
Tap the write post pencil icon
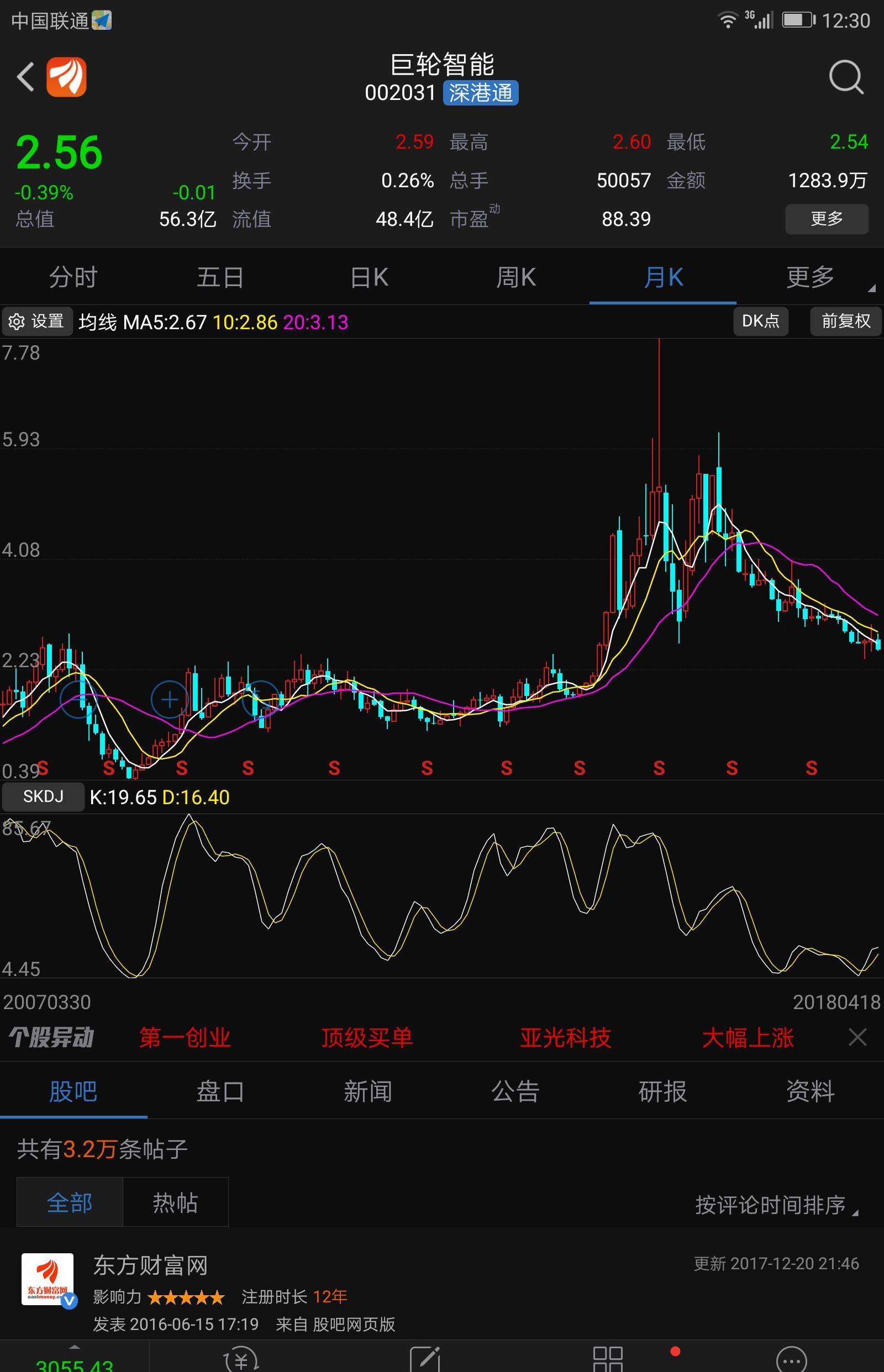tap(425, 1360)
